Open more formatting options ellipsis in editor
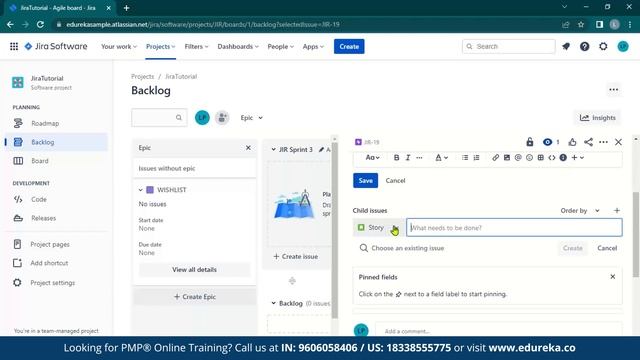This screenshot has width=640, height=360. click(419, 158)
